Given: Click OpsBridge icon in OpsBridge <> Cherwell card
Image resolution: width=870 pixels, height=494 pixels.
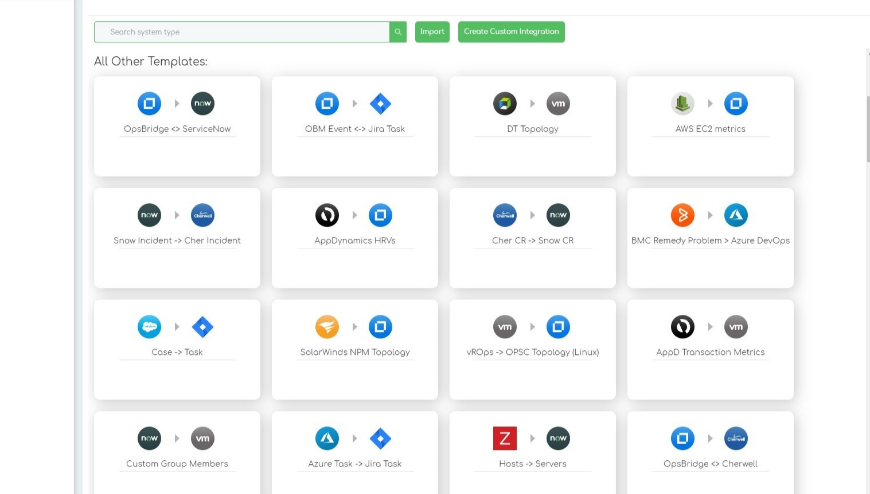Looking at the screenshot, I should point(682,438).
